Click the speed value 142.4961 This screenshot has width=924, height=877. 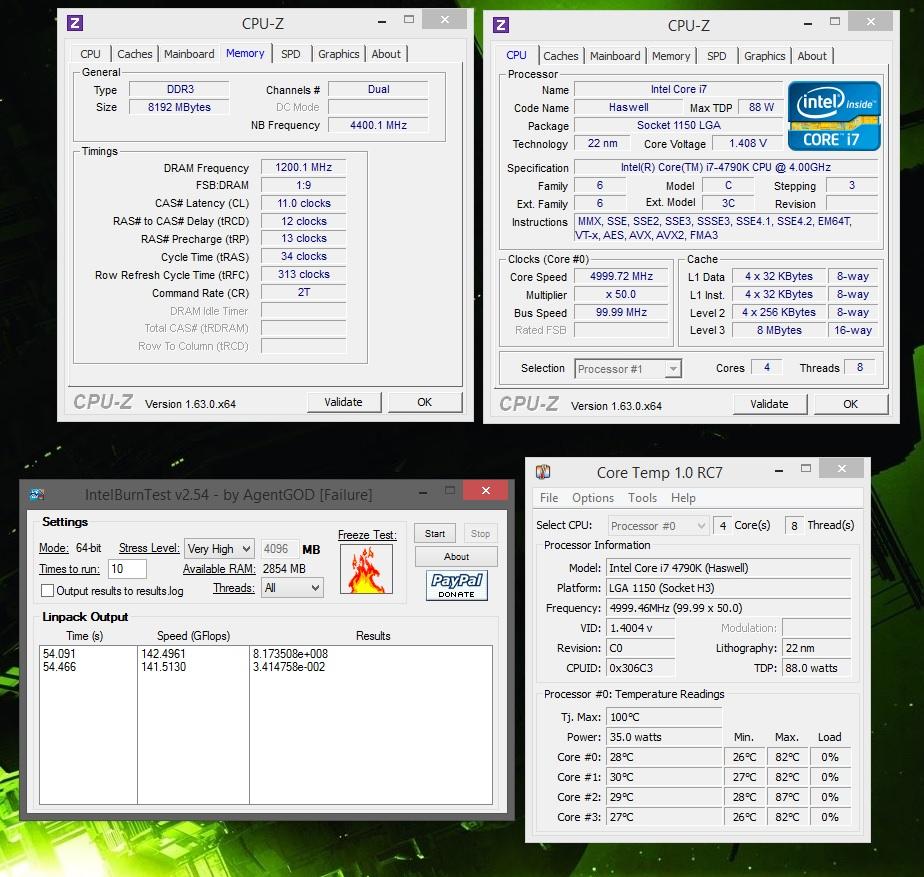click(163, 654)
